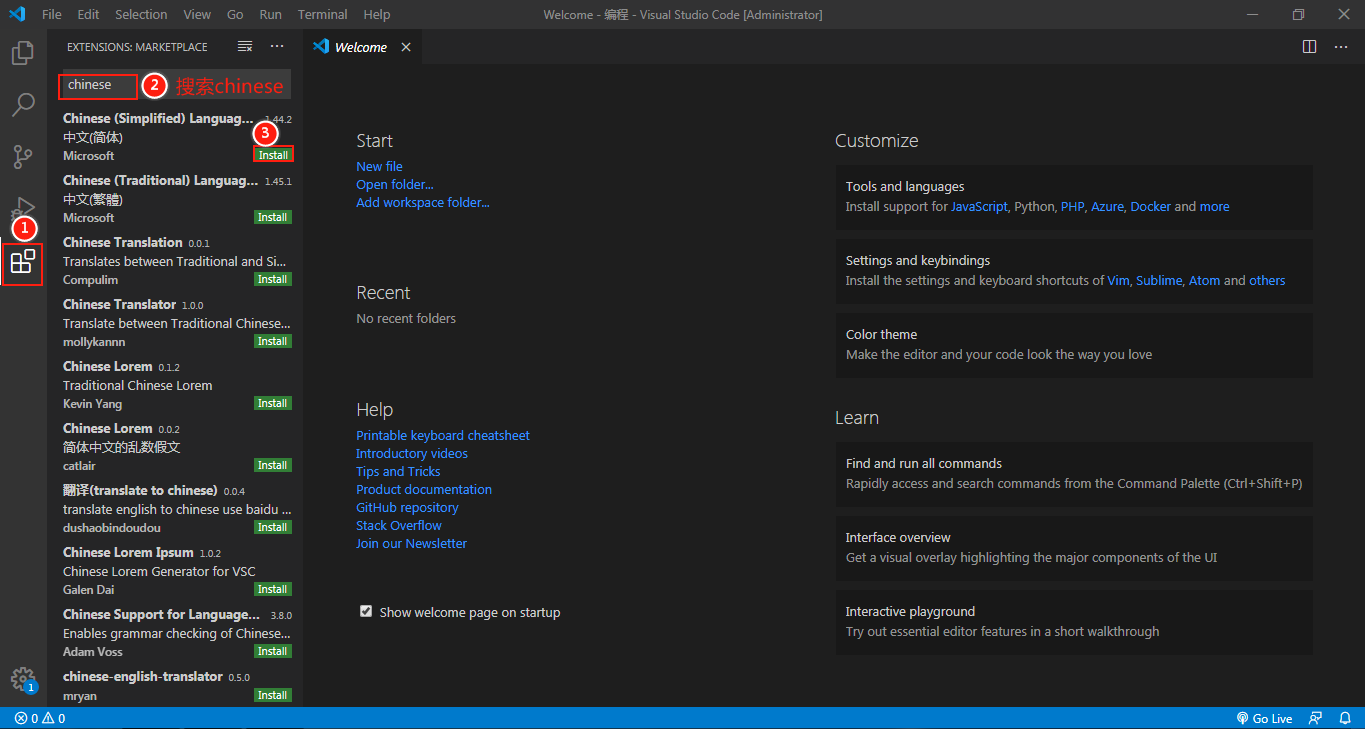This screenshot has height=729, width=1365.
Task: Open the Run and Debug view icon
Action: (x=22, y=209)
